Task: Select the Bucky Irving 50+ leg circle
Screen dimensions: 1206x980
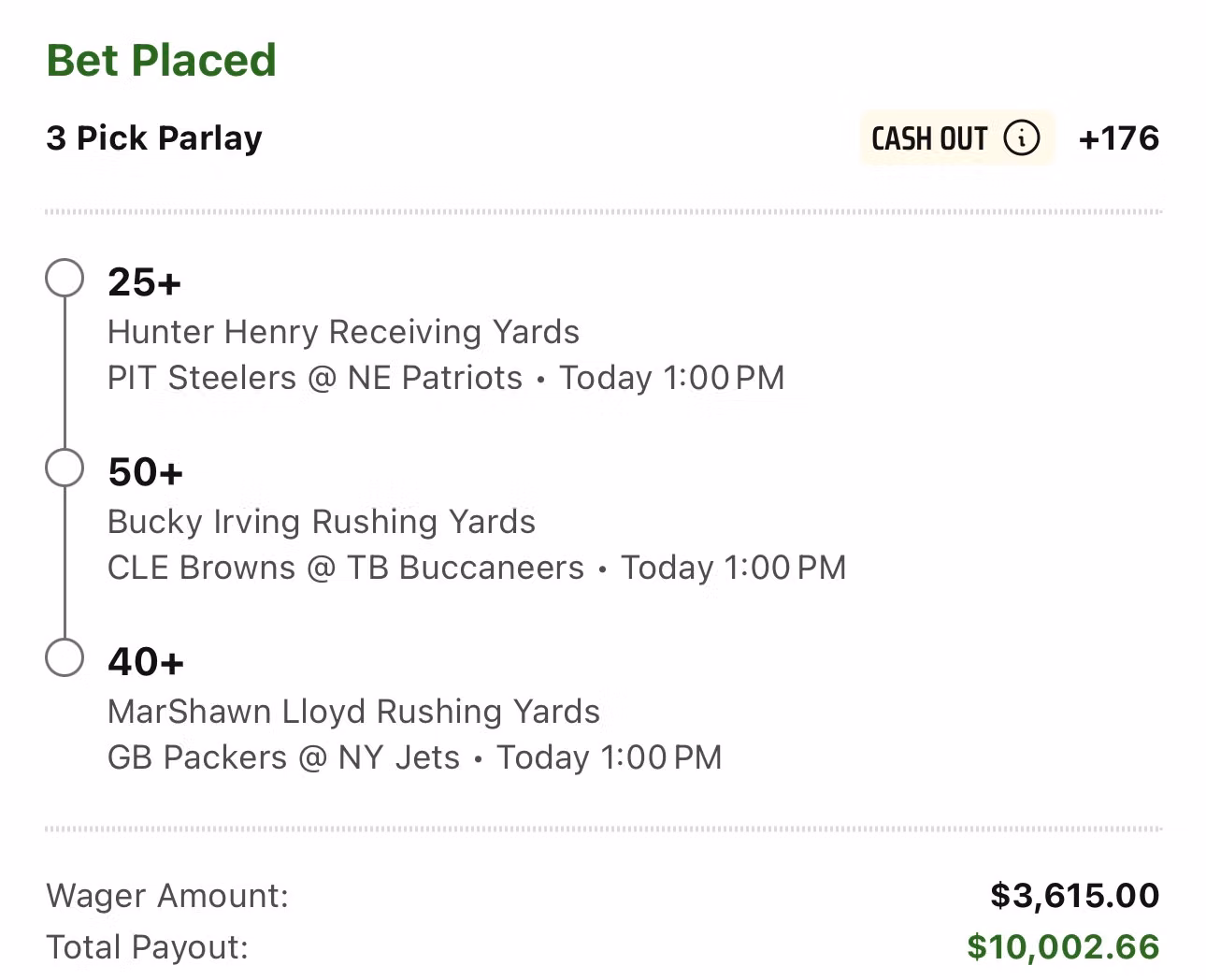Action: point(65,468)
